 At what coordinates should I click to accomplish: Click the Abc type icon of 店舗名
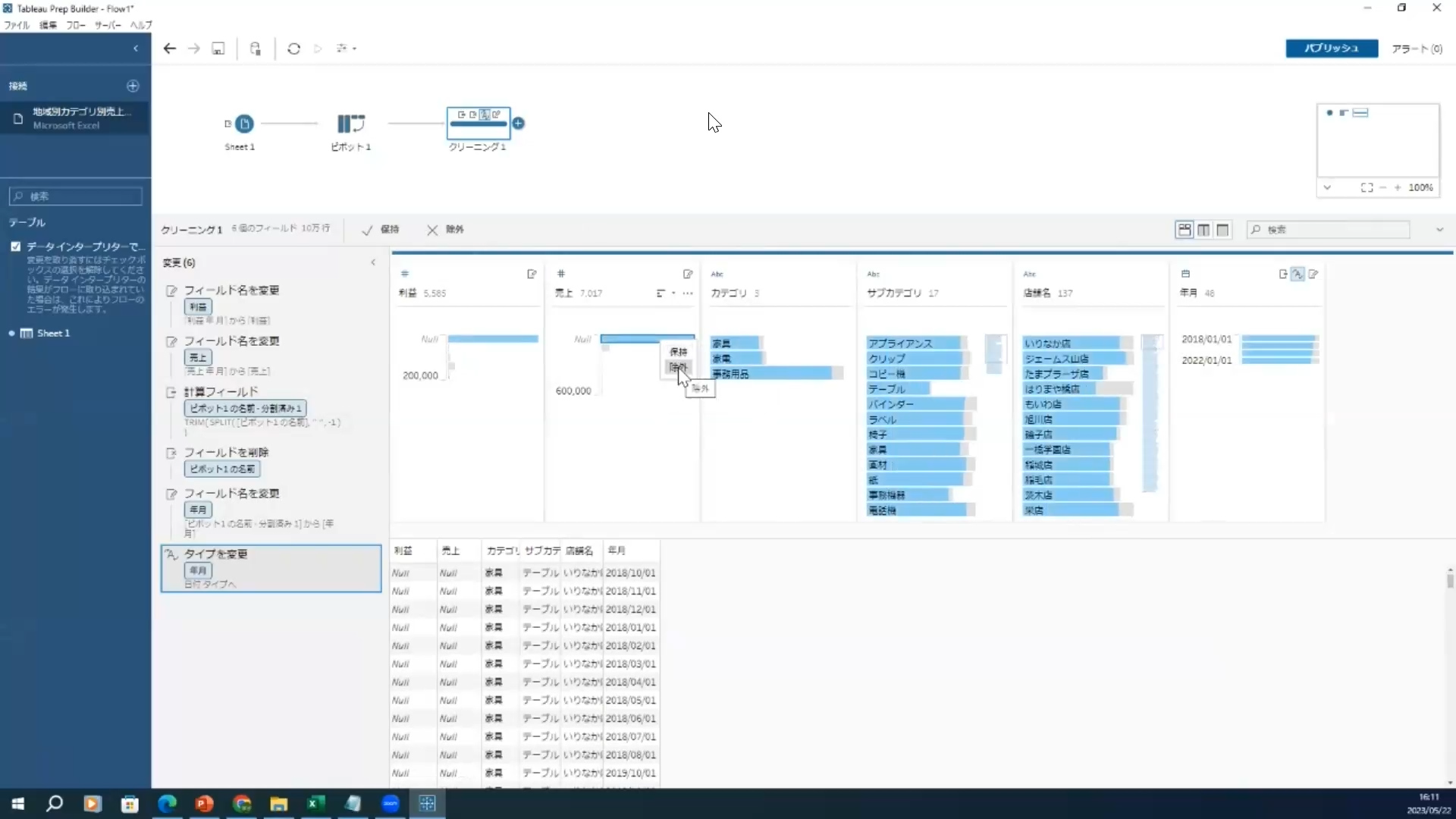click(x=1030, y=274)
